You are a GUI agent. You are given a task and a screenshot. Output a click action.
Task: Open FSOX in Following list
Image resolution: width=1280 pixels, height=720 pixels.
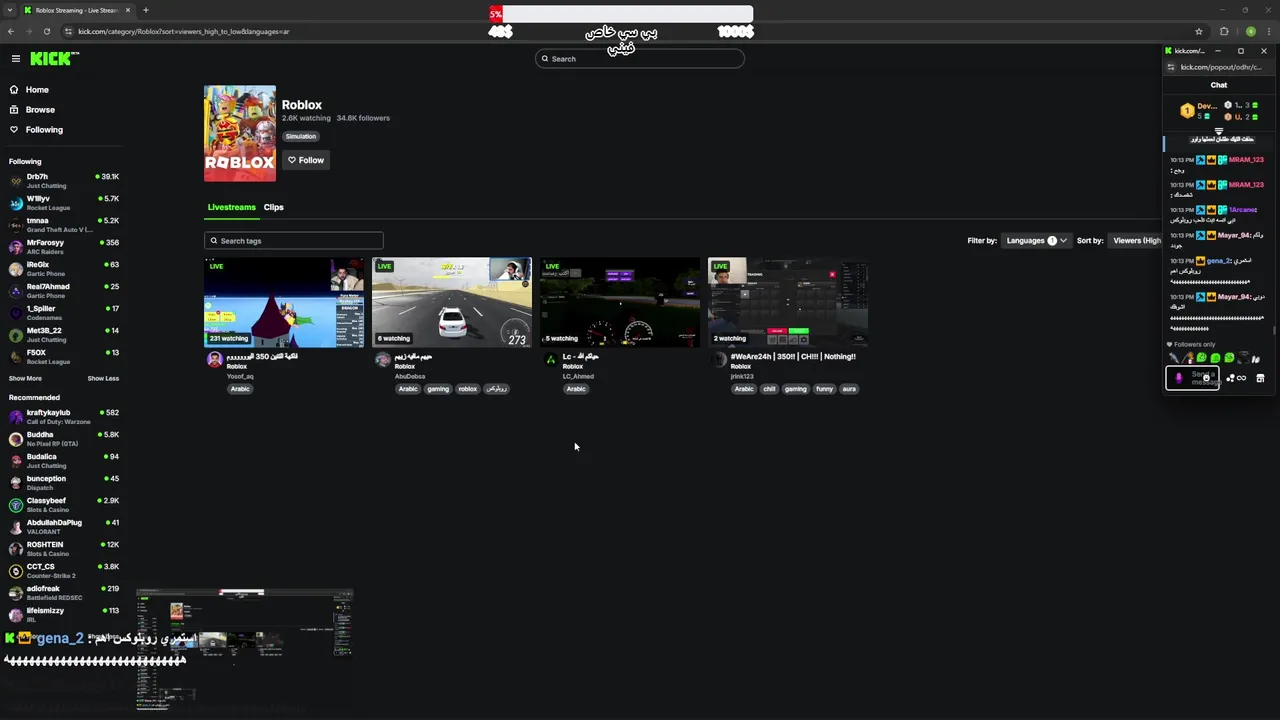coord(64,357)
